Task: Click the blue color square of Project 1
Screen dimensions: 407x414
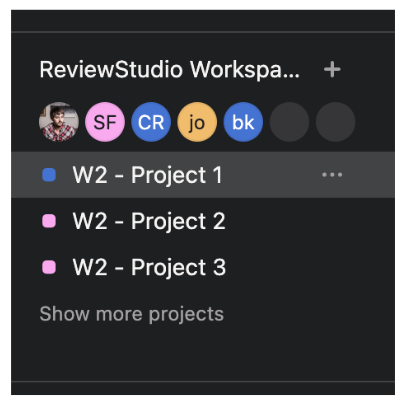Action: tap(49, 175)
